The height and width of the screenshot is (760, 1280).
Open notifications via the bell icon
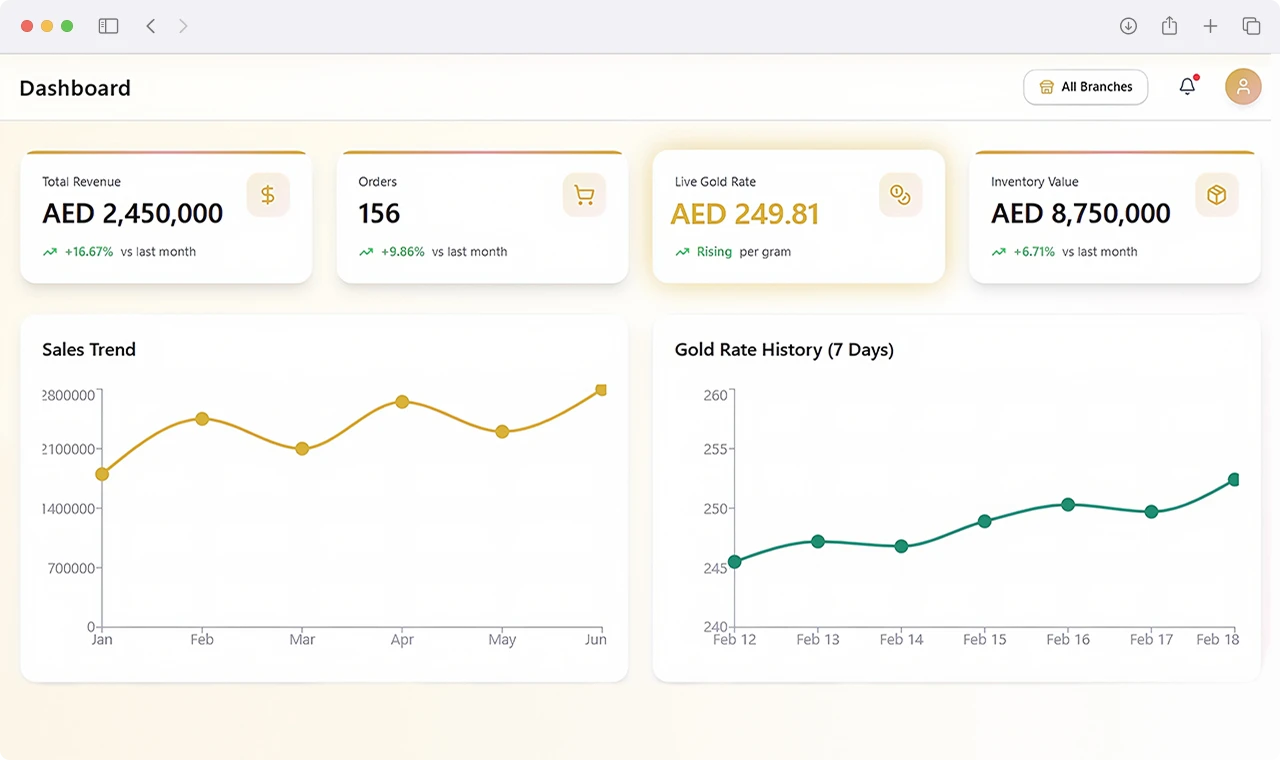click(x=1187, y=86)
